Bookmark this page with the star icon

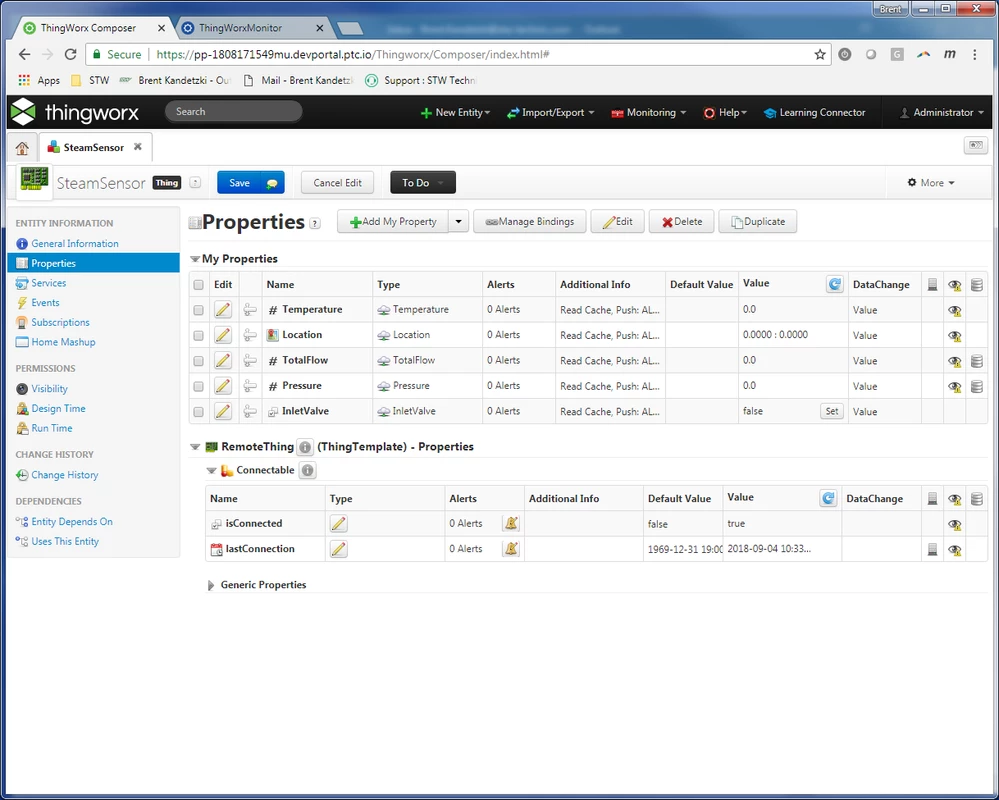(819, 54)
